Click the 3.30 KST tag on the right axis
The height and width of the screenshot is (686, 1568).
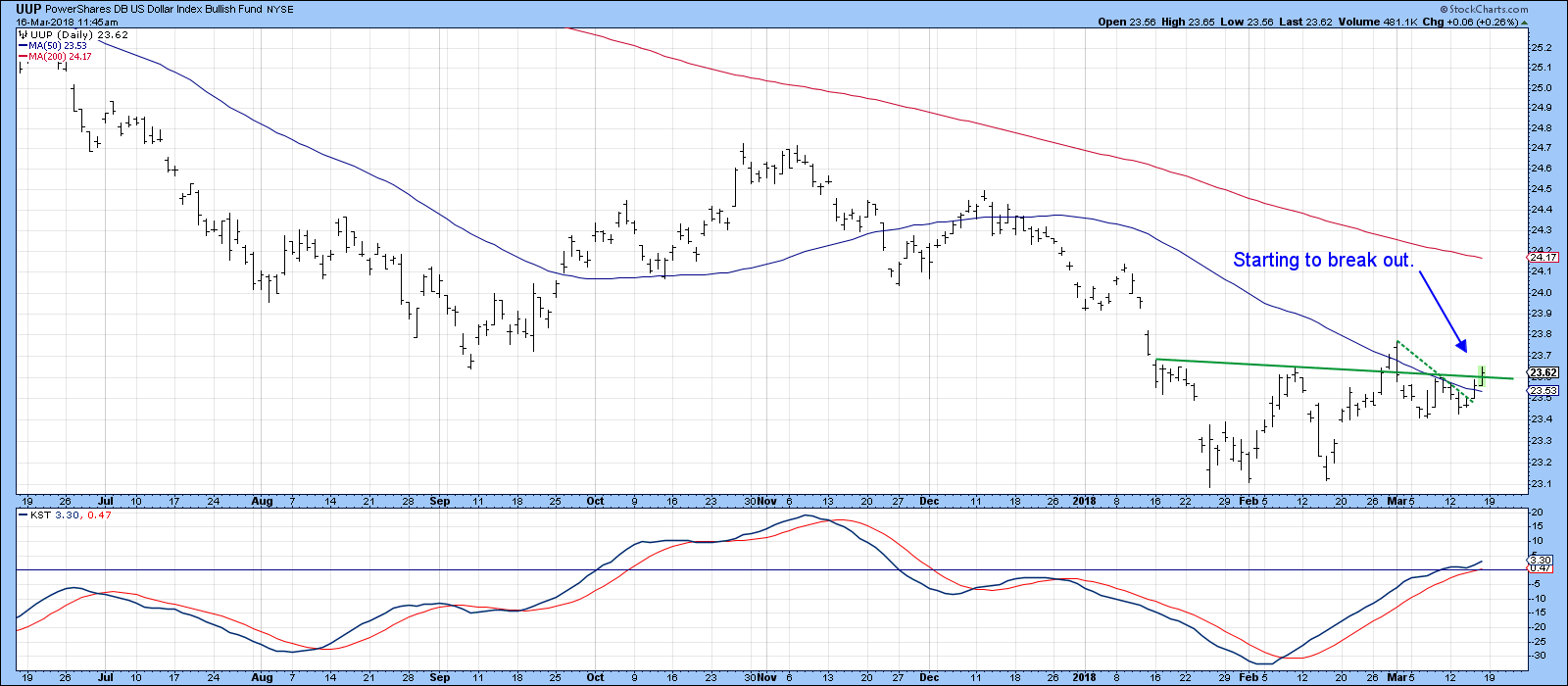1539,559
